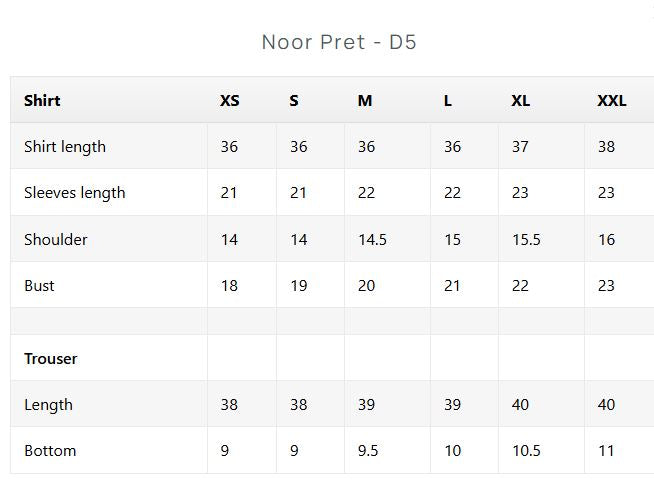Click the M size column header

point(365,101)
